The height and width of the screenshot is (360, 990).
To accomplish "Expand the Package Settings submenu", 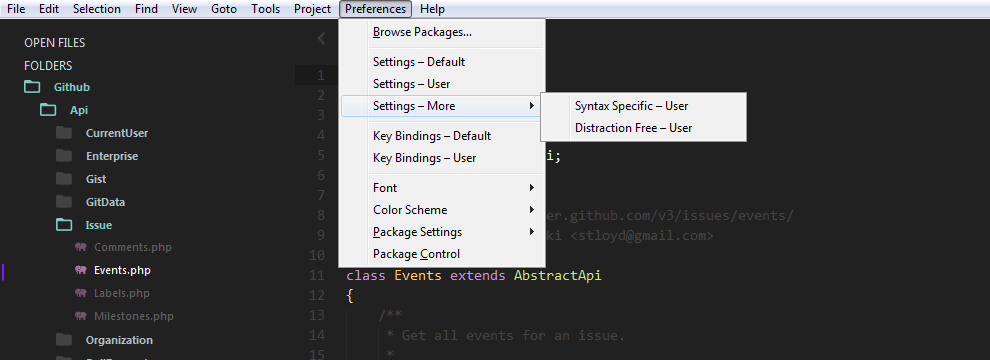I will (x=442, y=232).
